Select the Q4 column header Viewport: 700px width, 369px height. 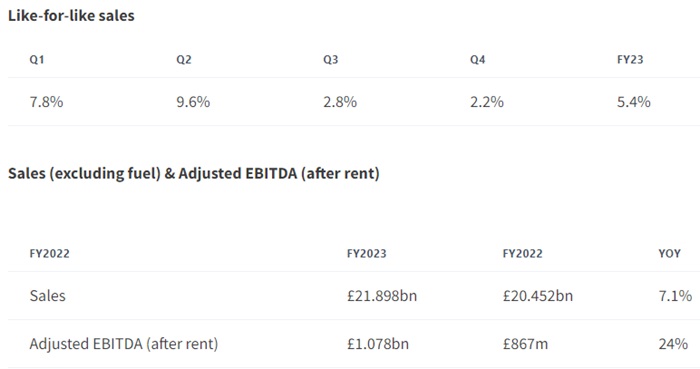coord(477,59)
